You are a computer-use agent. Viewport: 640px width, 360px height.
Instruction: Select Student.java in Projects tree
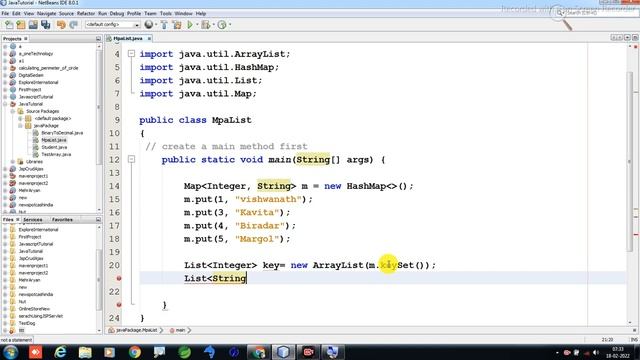tap(54, 147)
